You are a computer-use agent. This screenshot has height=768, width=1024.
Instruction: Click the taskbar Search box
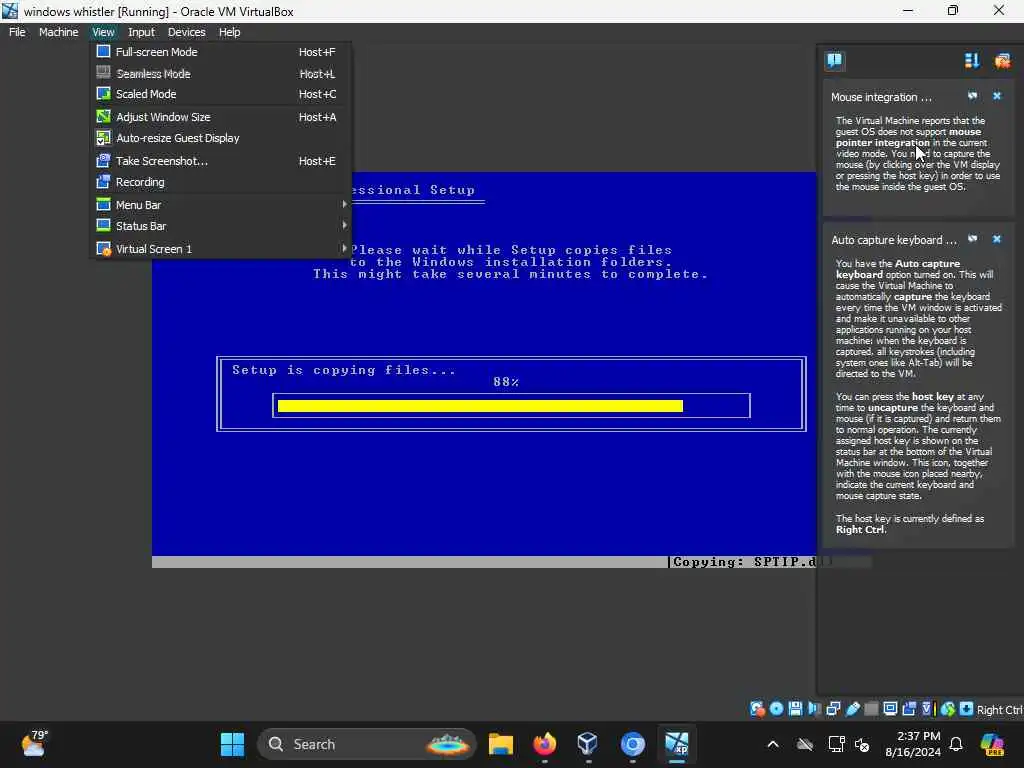[367, 744]
